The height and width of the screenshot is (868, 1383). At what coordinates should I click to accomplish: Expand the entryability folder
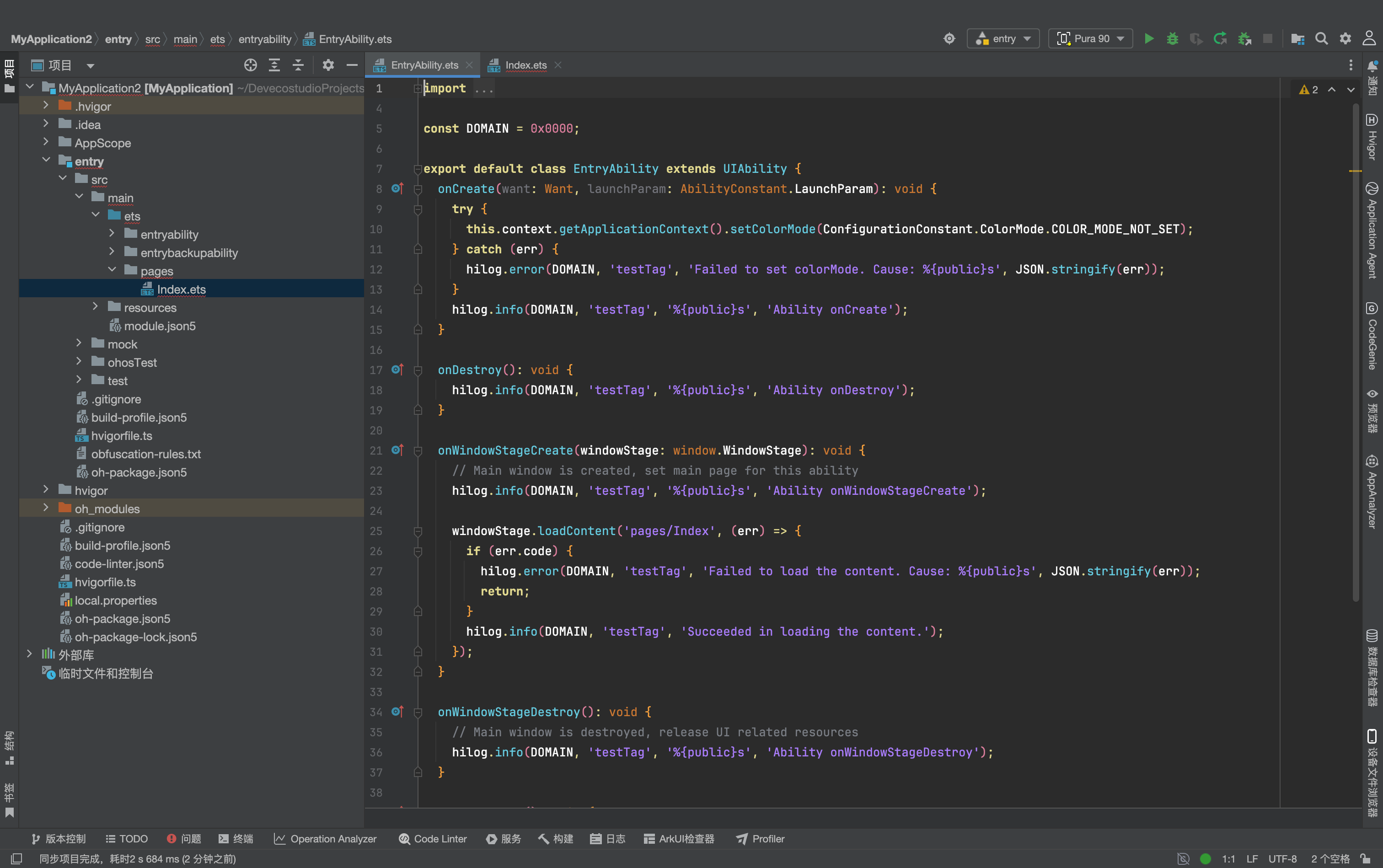[112, 234]
